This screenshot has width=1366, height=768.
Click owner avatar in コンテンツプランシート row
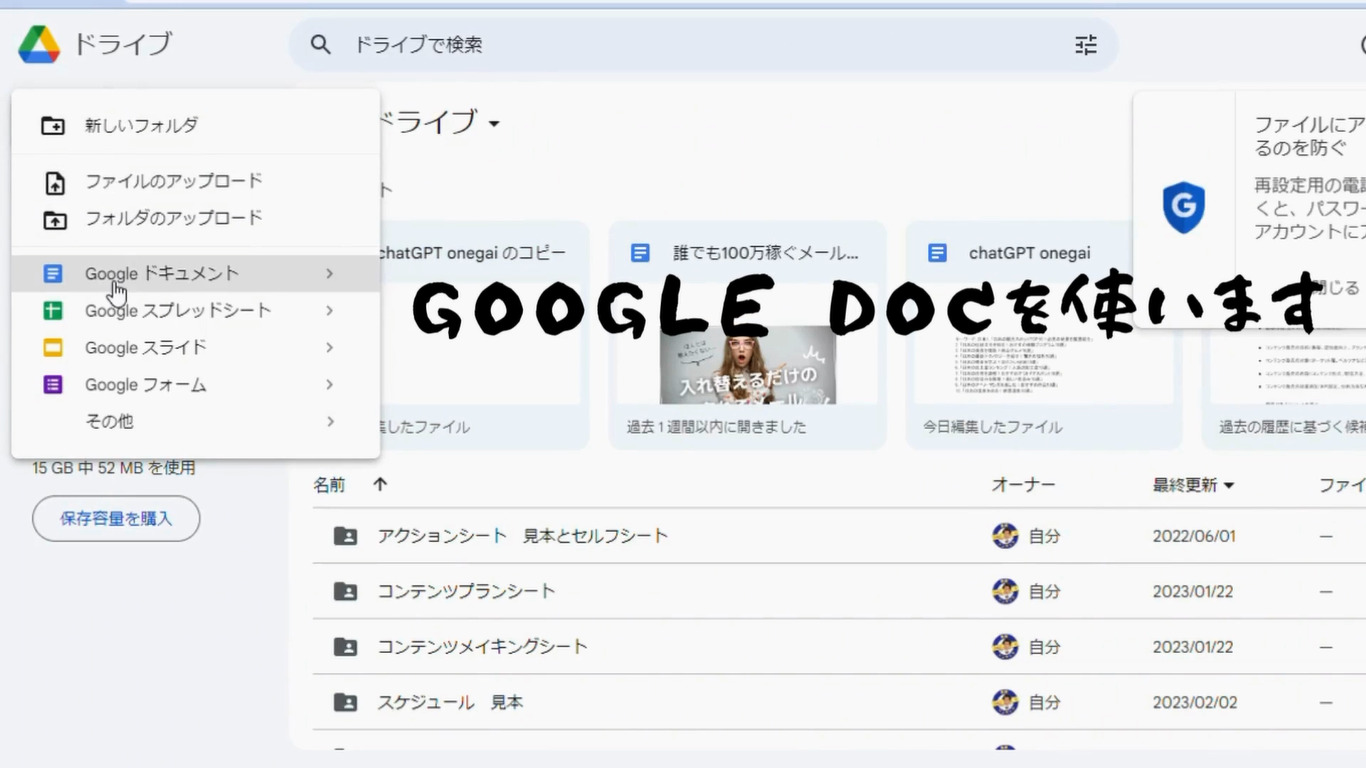coord(1005,592)
